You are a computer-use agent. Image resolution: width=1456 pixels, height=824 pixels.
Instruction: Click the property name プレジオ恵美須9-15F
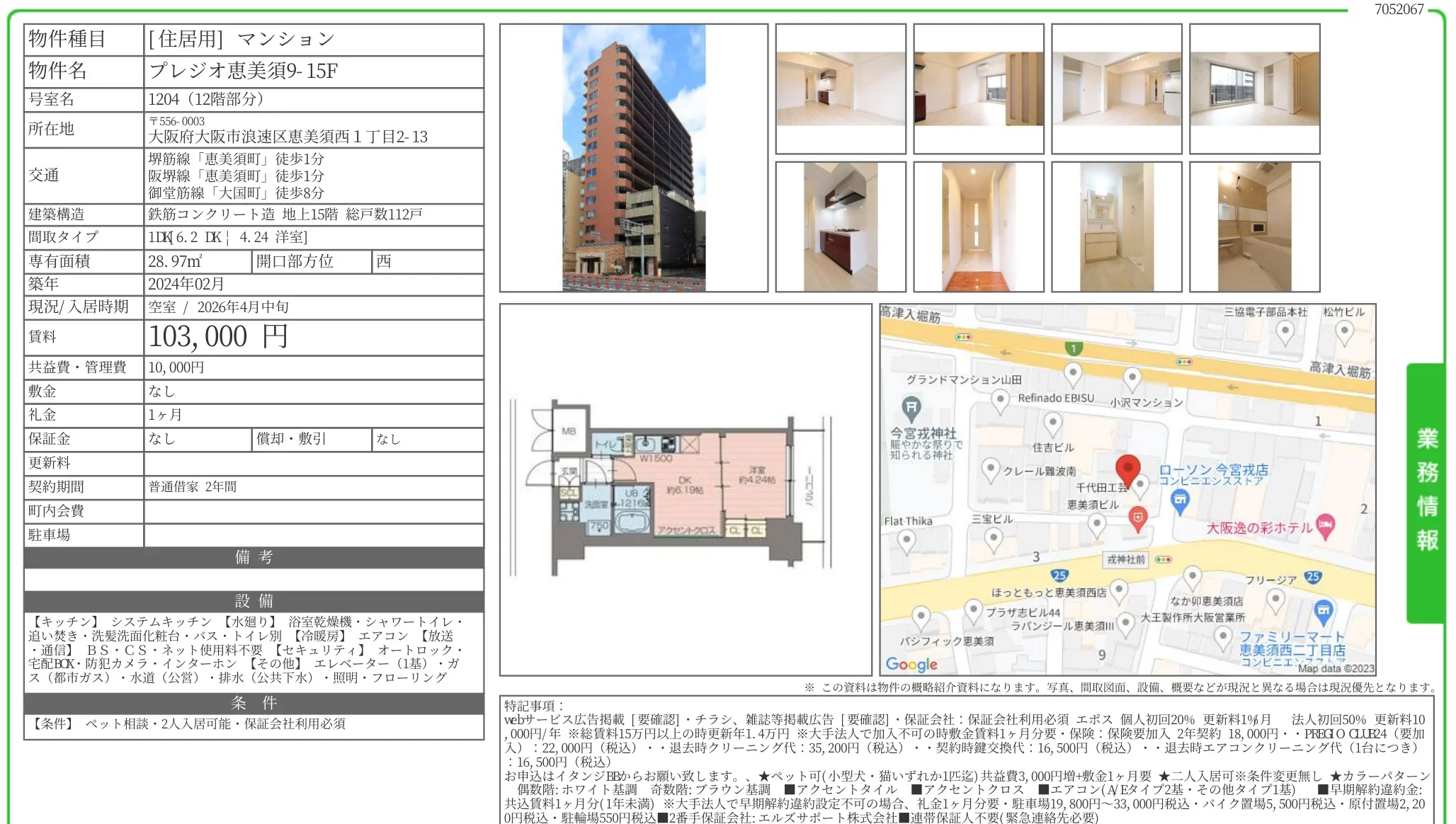[243, 71]
